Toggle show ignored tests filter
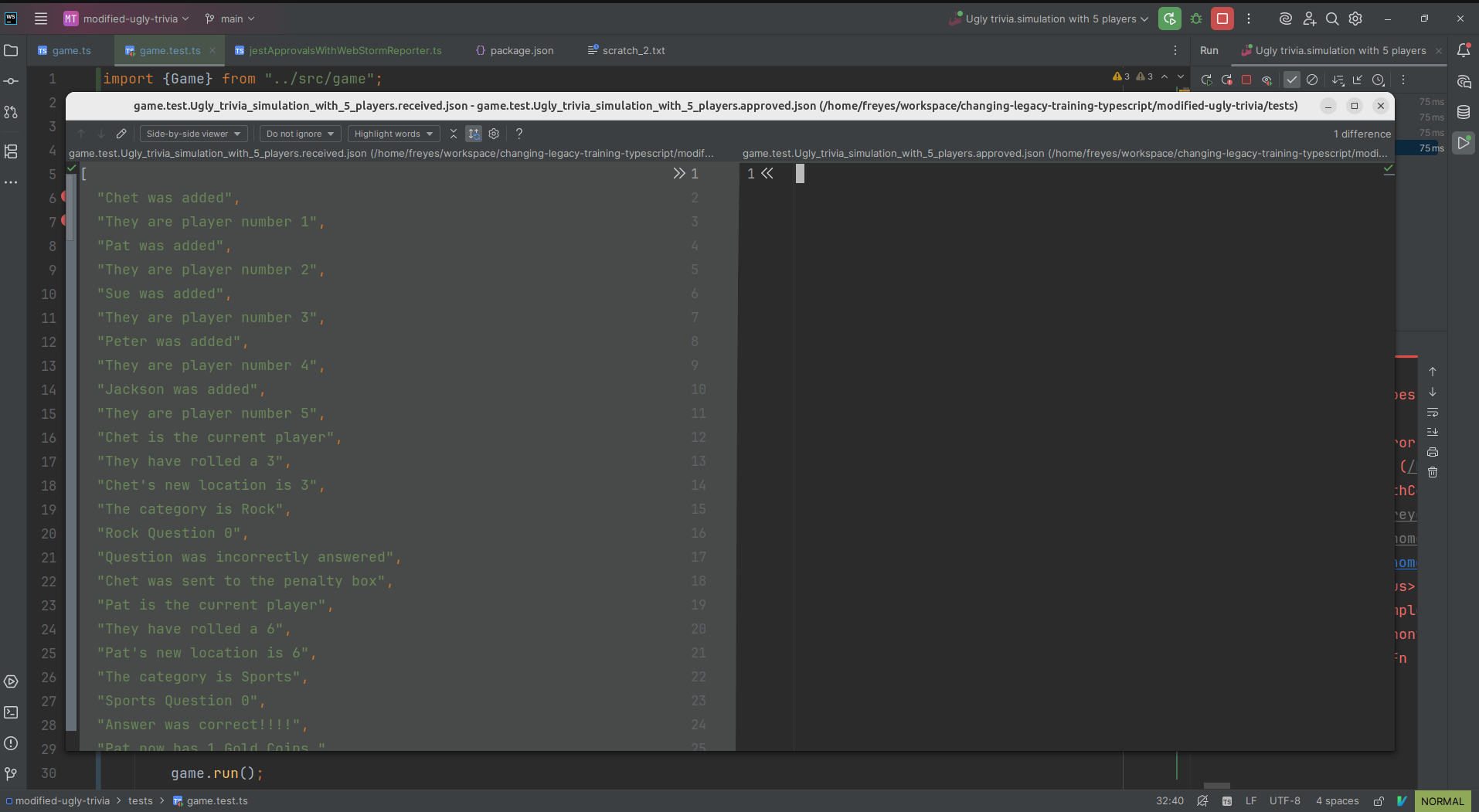This screenshot has width=1479, height=812. [1311, 80]
